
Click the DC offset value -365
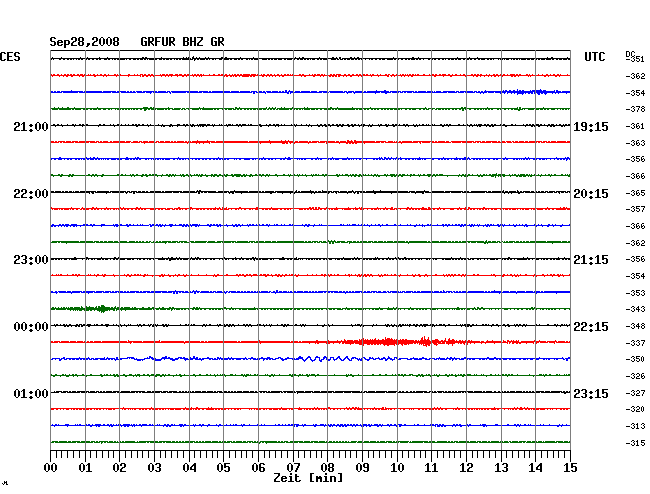pyautogui.click(x=635, y=193)
